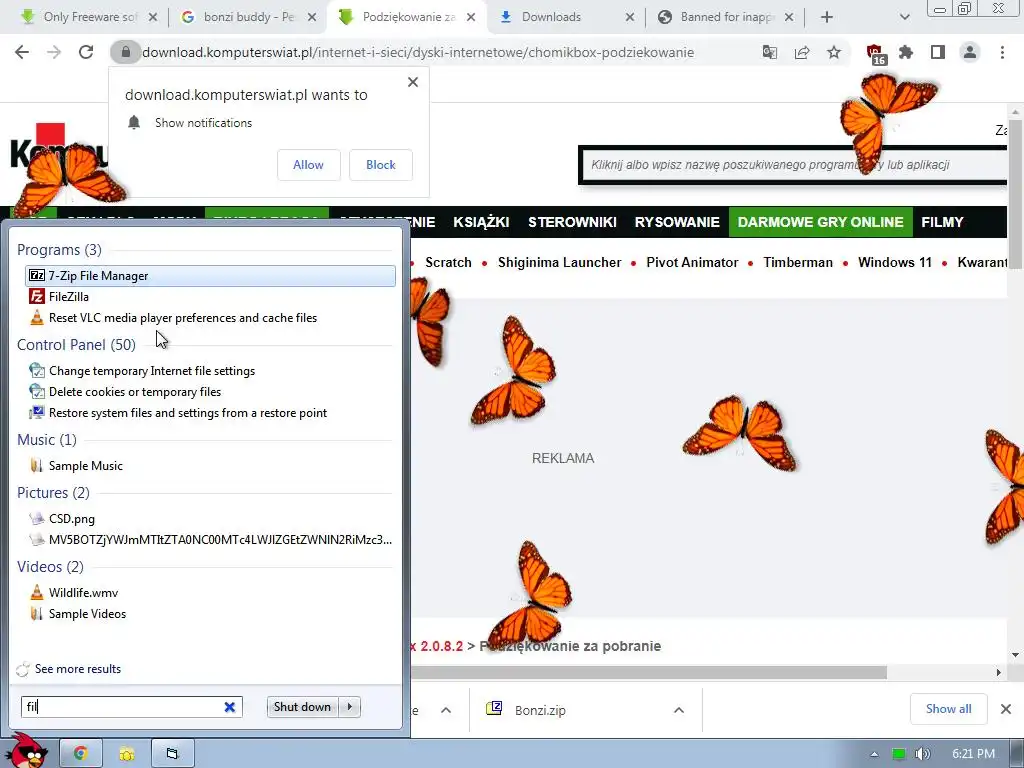Screen dimensions: 1024x768
Task: Close the notification permission popup
Action: [413, 82]
